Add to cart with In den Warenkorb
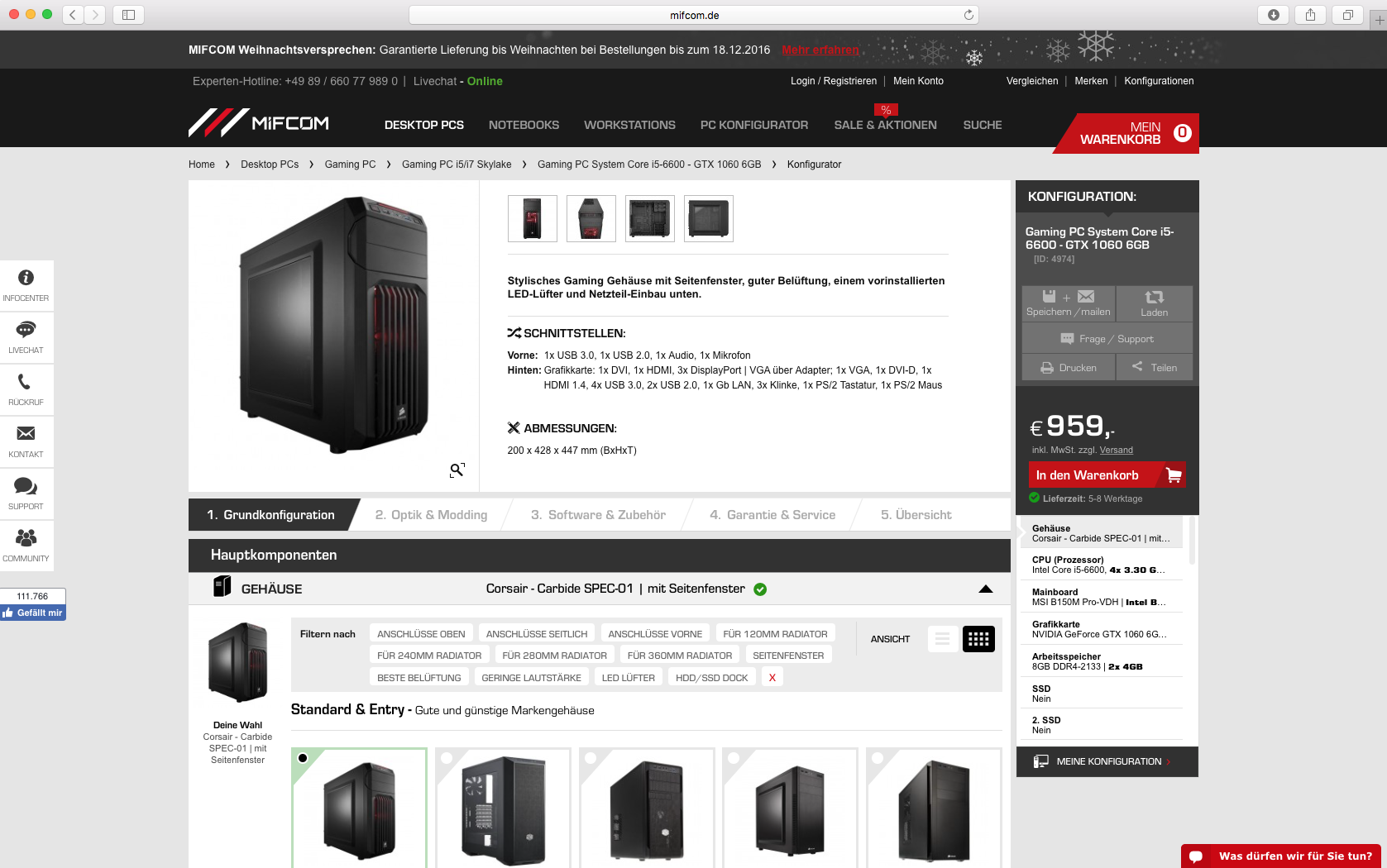This screenshot has height=868, width=1387. pyautogui.click(x=1107, y=475)
